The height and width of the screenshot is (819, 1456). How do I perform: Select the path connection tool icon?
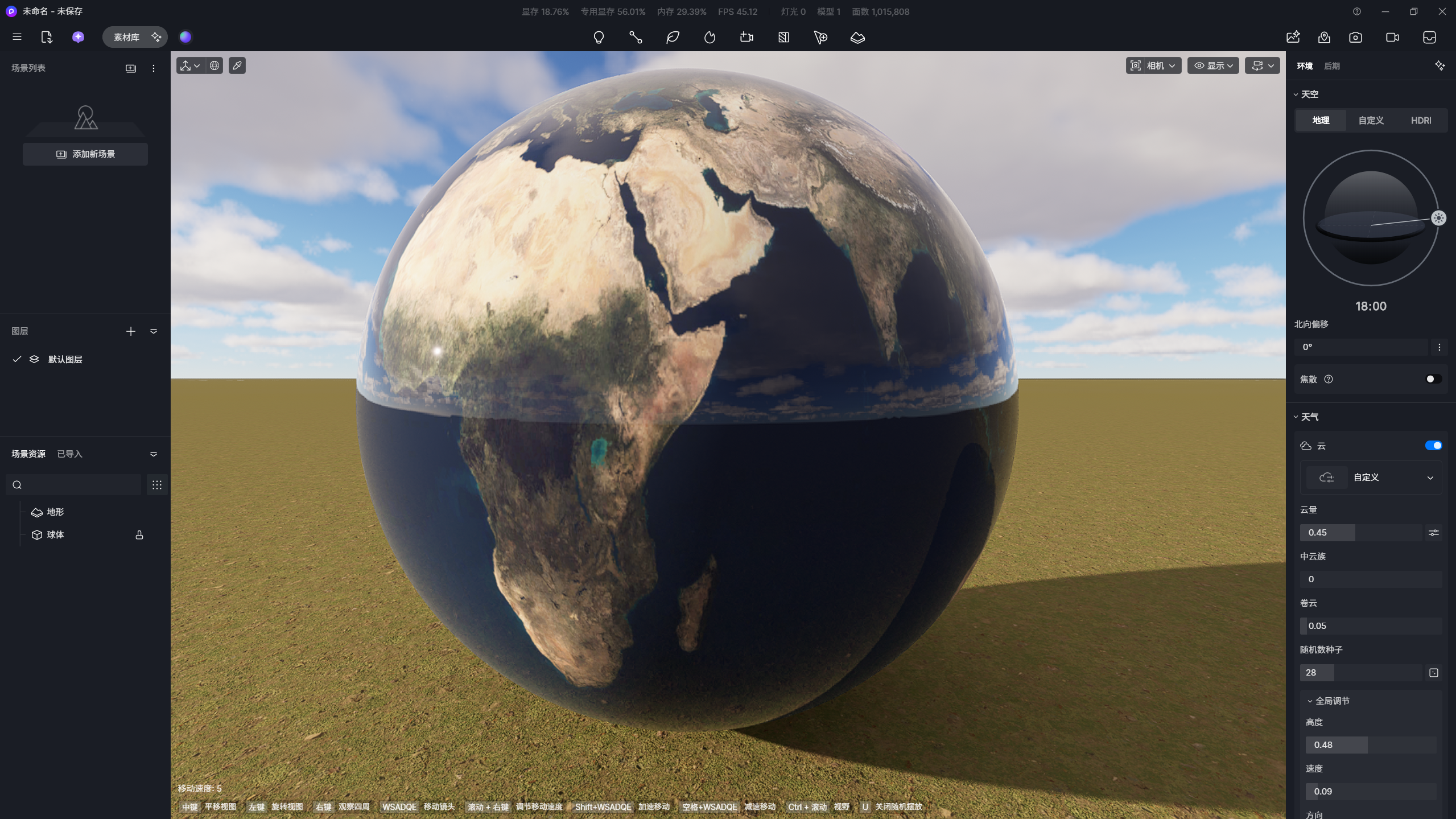[636, 38]
